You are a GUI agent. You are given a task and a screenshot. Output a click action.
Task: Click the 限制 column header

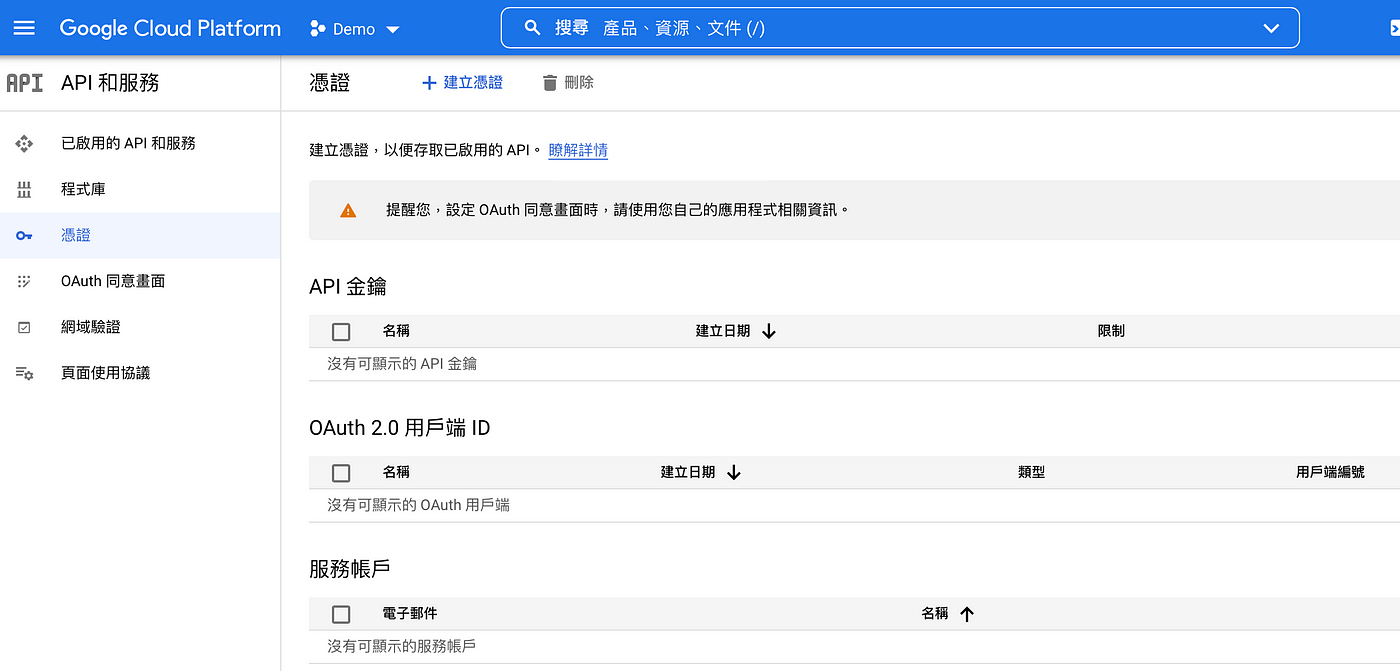coord(1111,331)
